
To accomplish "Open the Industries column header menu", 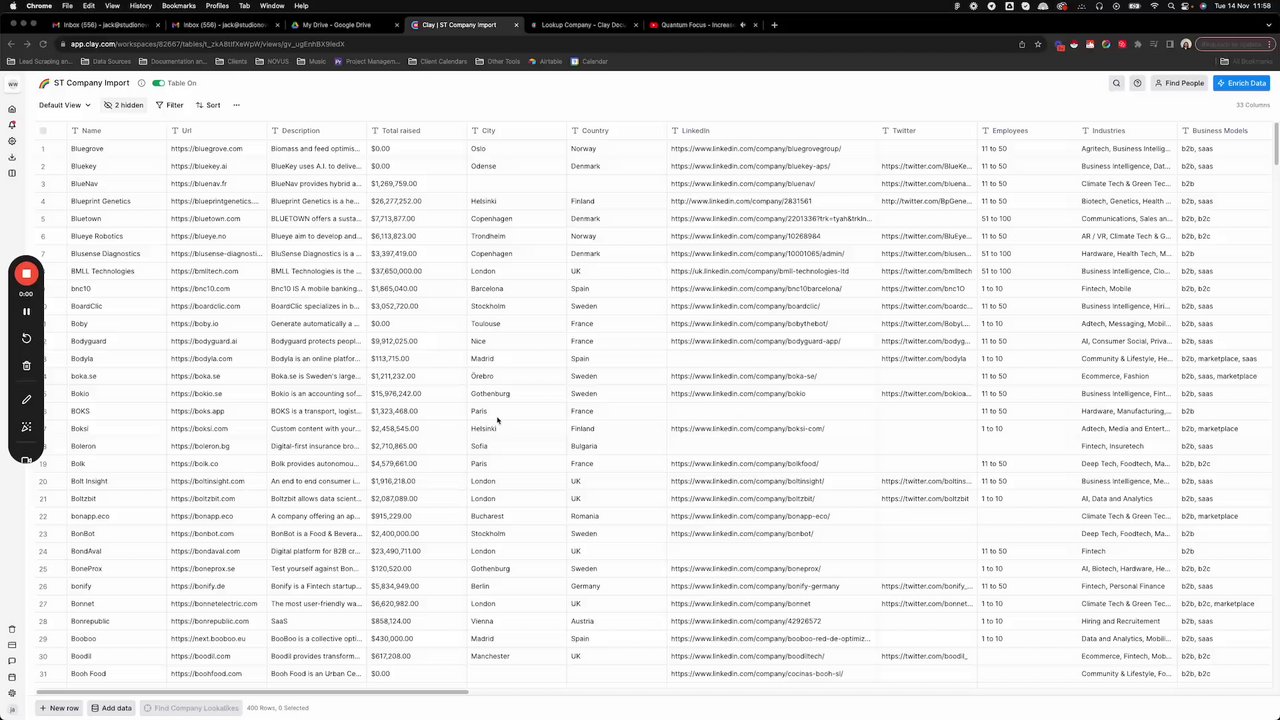I will pos(1127,131).
